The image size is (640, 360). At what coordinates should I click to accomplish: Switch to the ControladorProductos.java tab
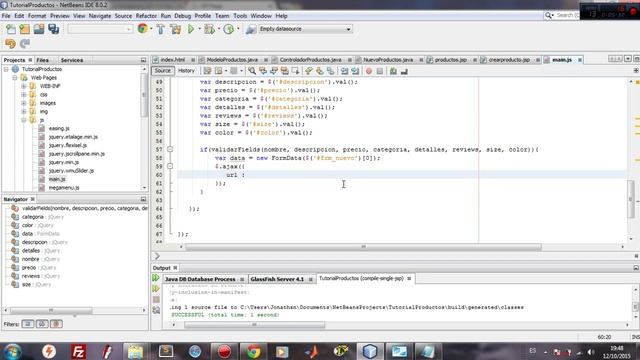(x=310, y=60)
